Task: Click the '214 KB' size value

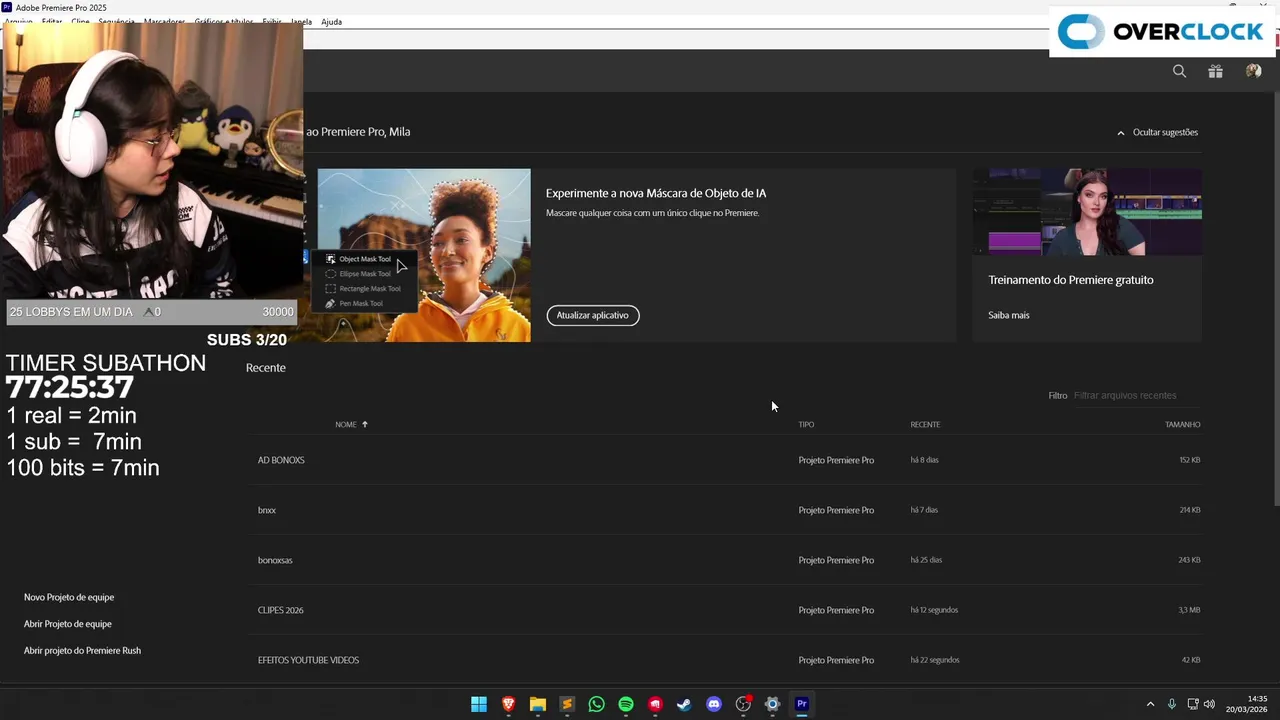Action: 1189,510
